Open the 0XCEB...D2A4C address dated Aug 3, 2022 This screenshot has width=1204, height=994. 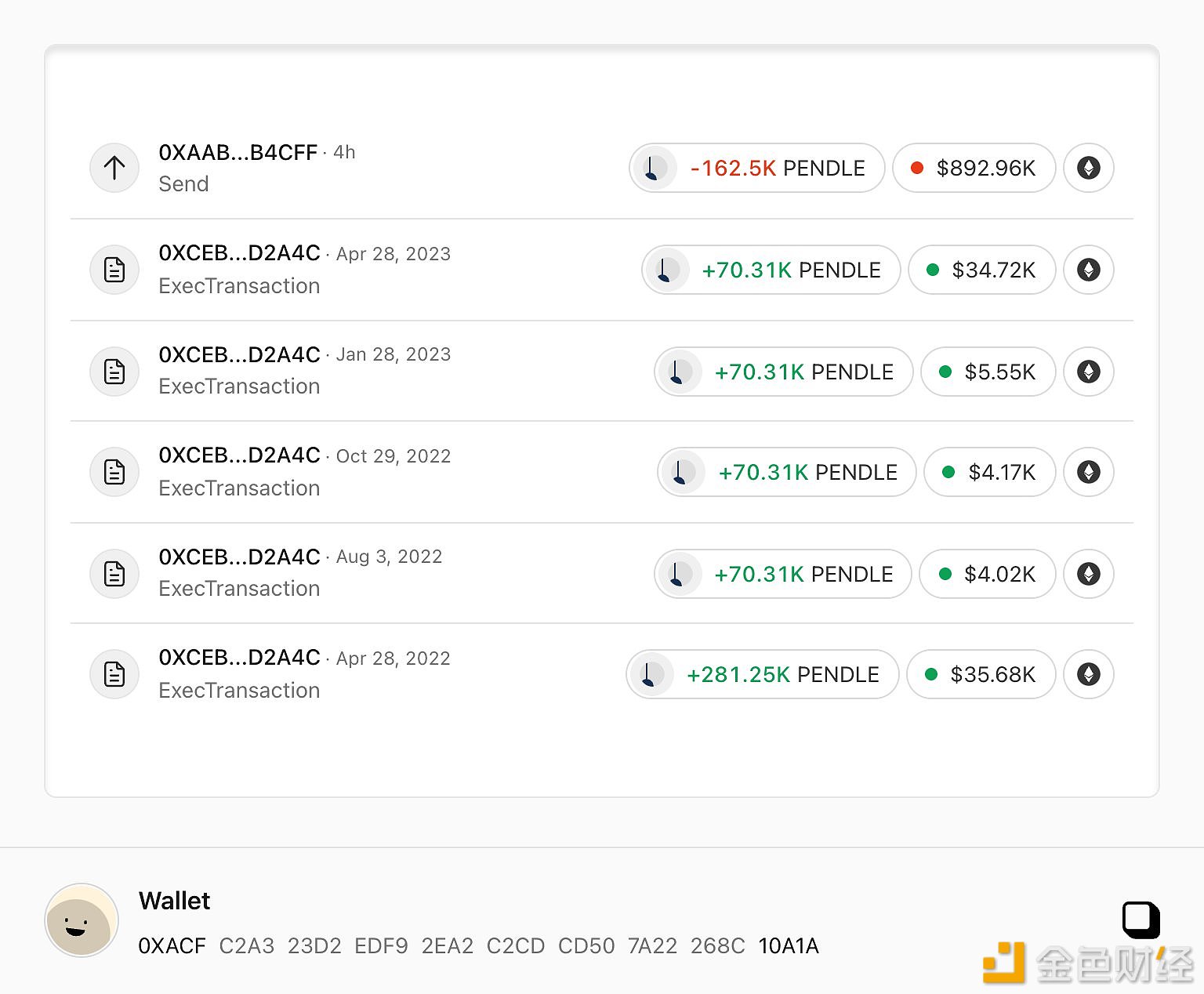click(x=239, y=557)
